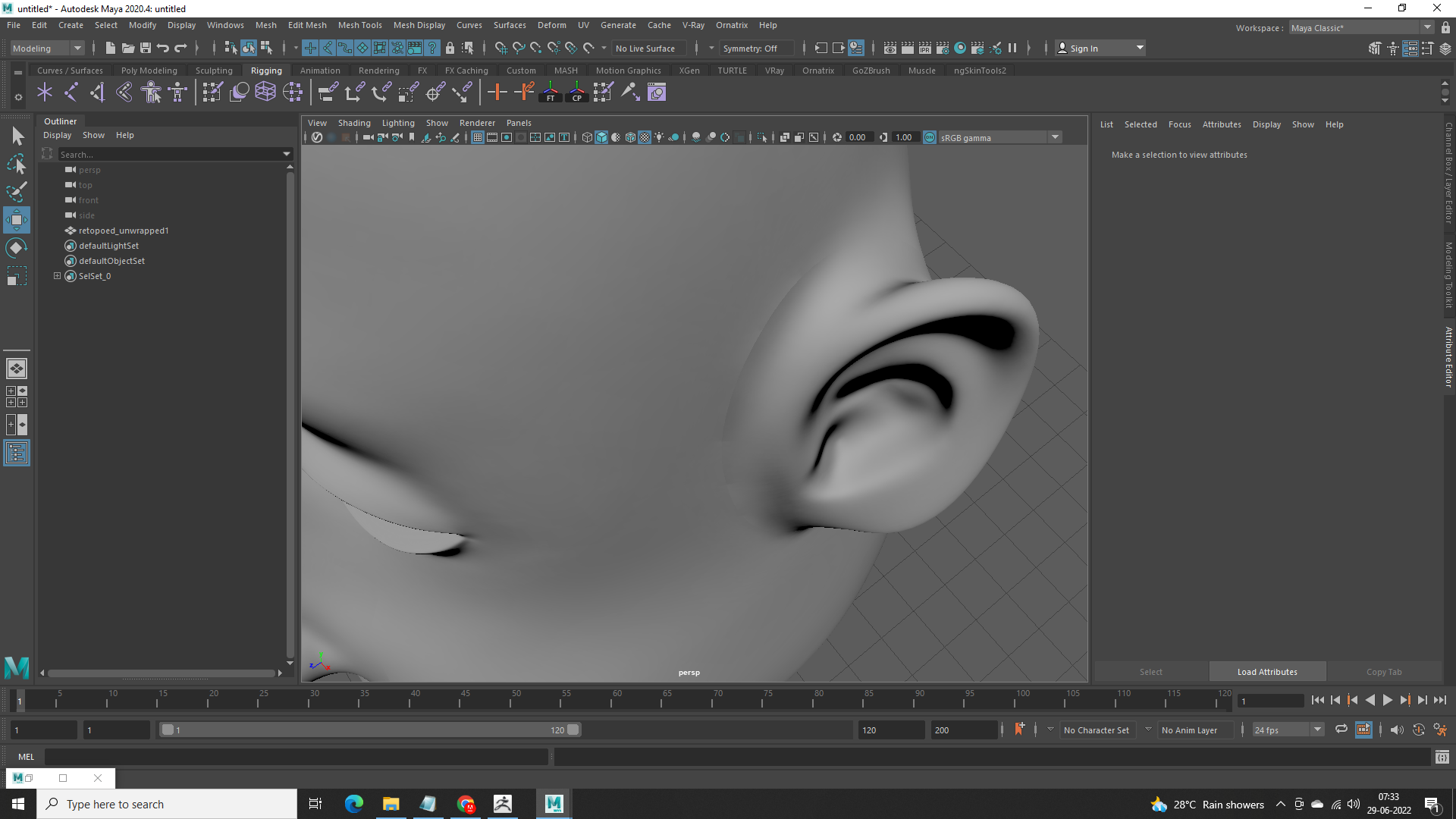Select the Paint Selection tool in toolbox
The image size is (1456, 819).
[17, 192]
